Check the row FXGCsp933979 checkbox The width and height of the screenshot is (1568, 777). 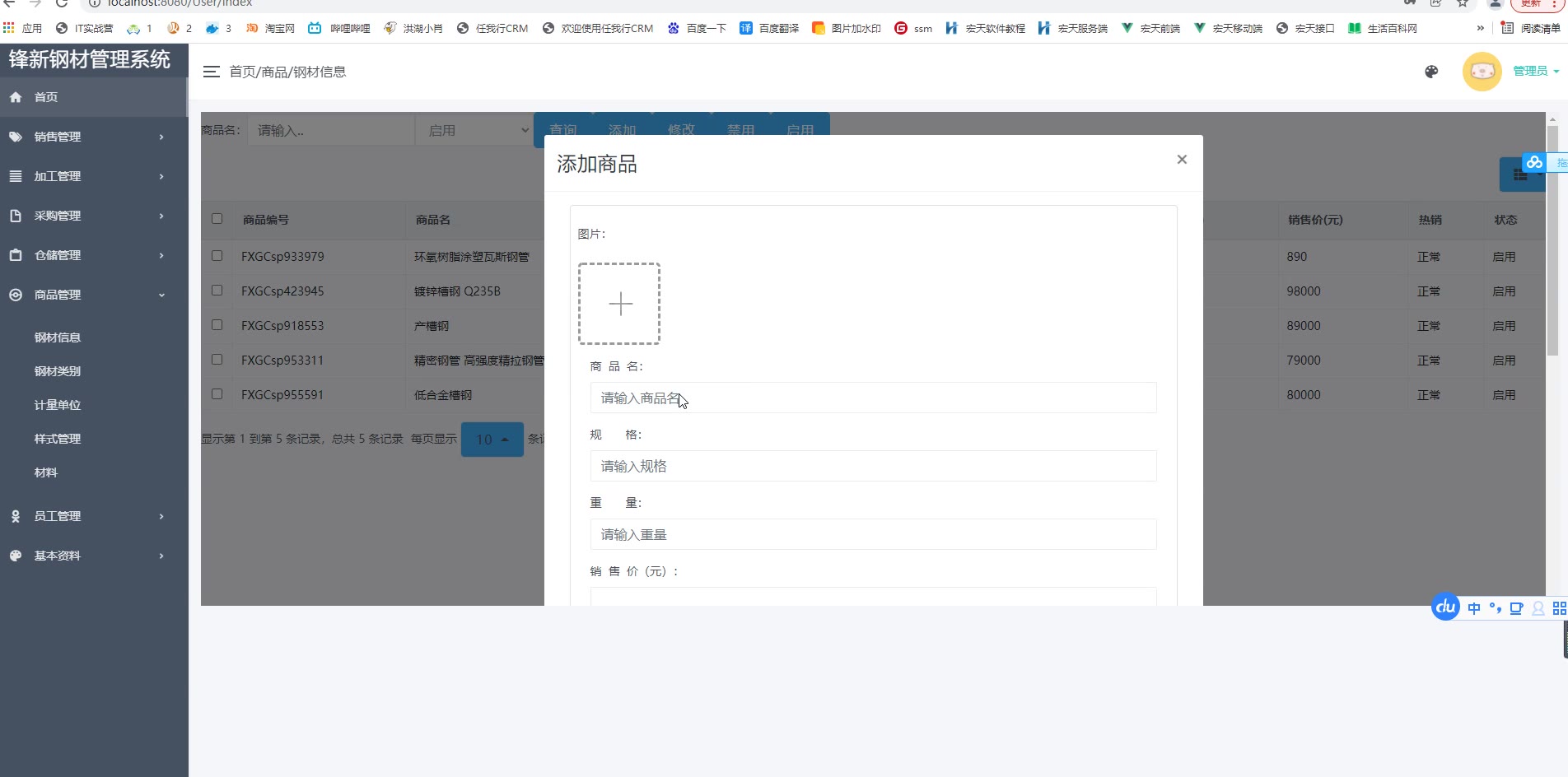click(x=217, y=256)
